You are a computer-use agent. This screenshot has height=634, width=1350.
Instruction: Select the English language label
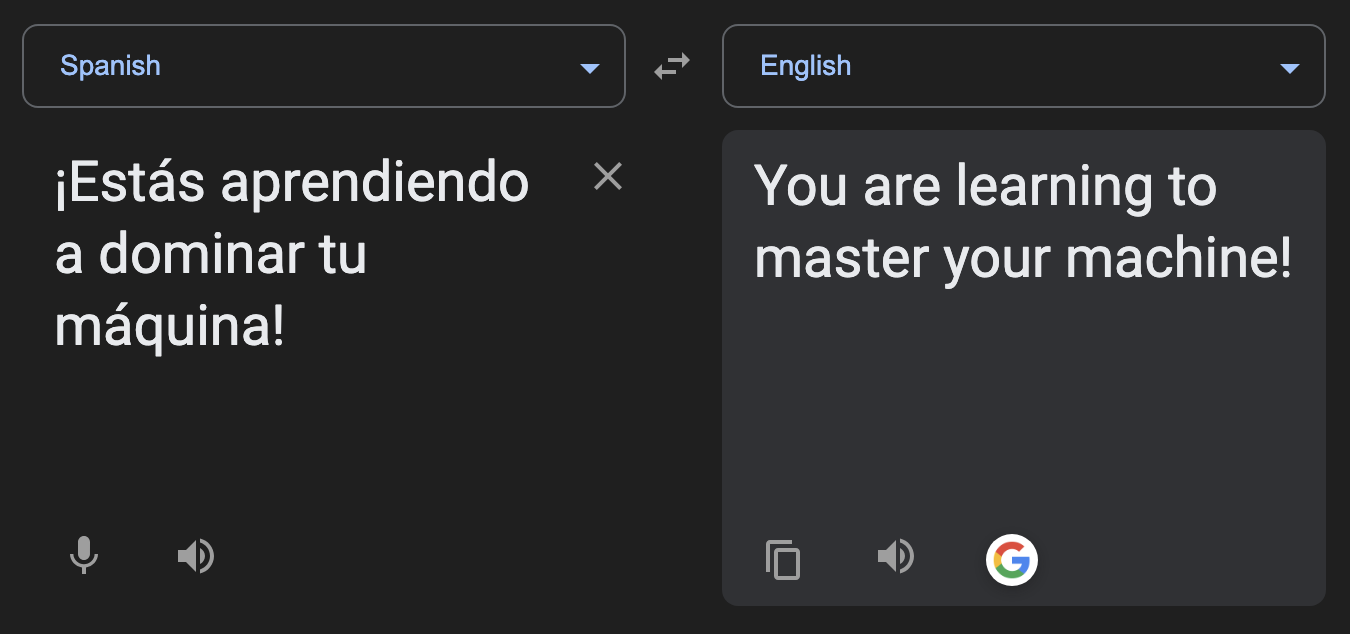[x=806, y=65]
